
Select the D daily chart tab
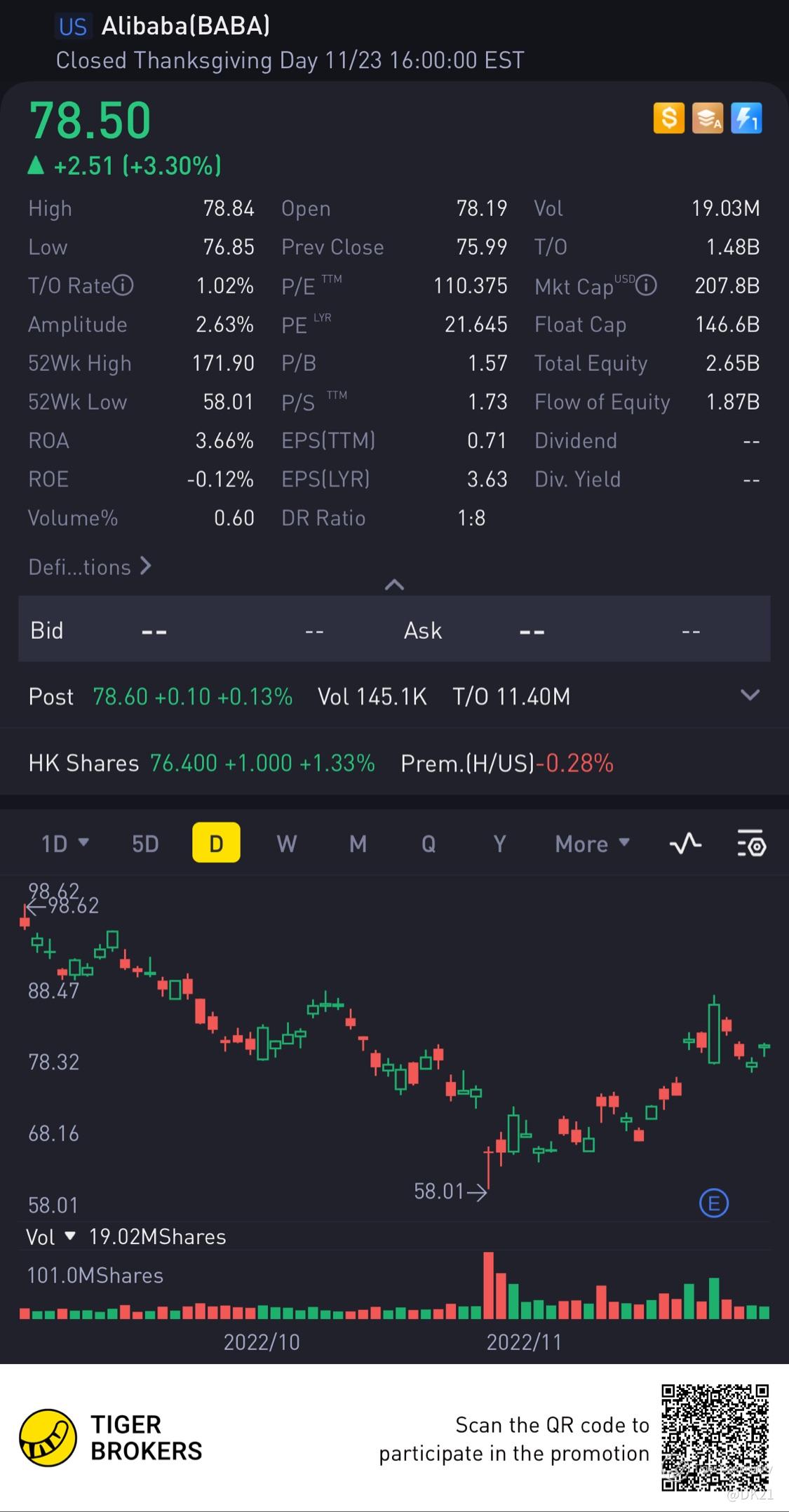pos(216,843)
